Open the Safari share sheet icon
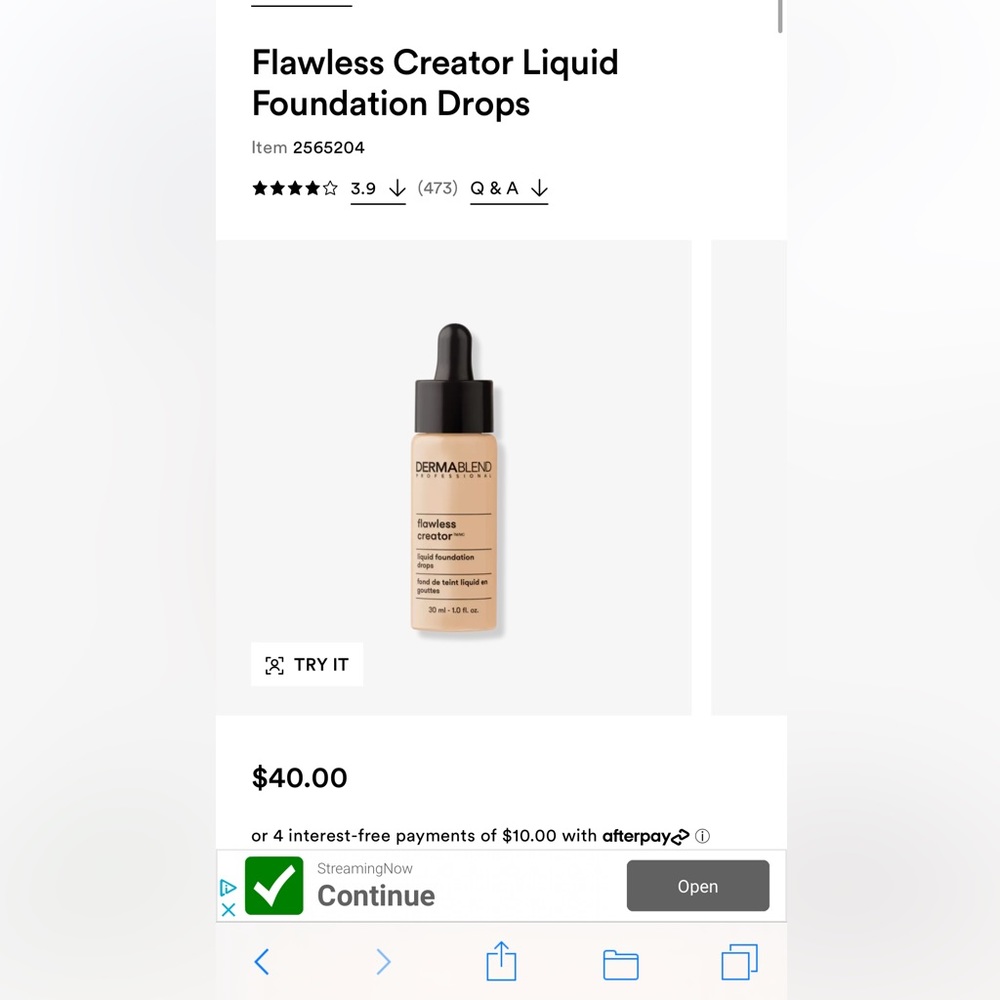Image resolution: width=1000 pixels, height=1000 pixels. click(500, 961)
